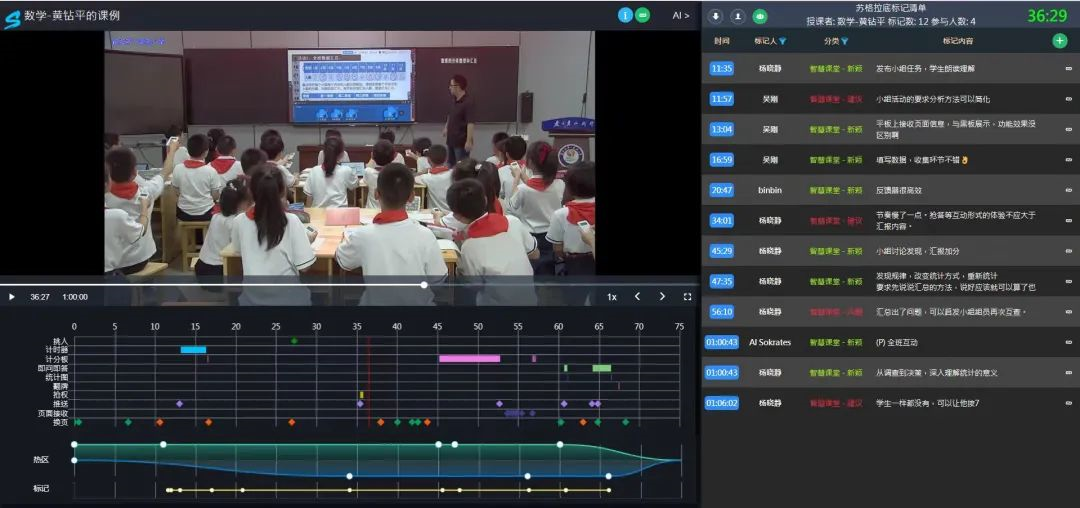Play the classroom video
The height and width of the screenshot is (508, 1080).
(x=12, y=297)
